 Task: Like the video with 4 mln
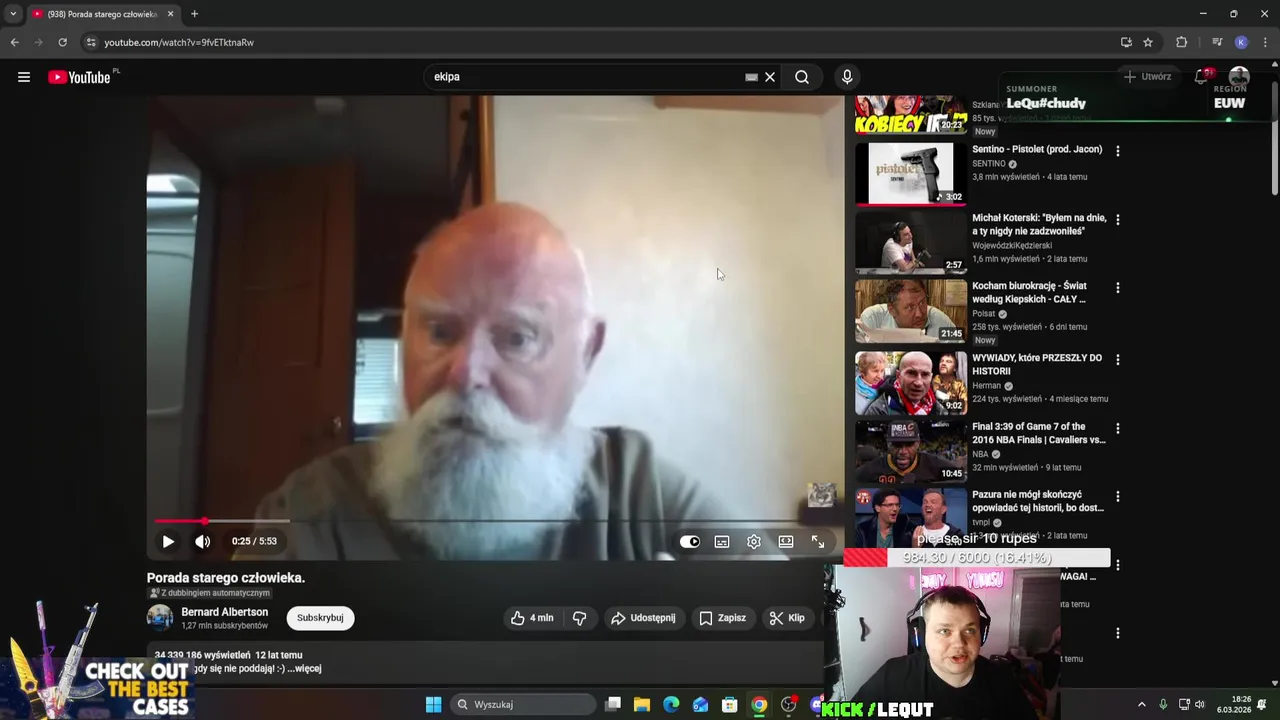point(532,618)
